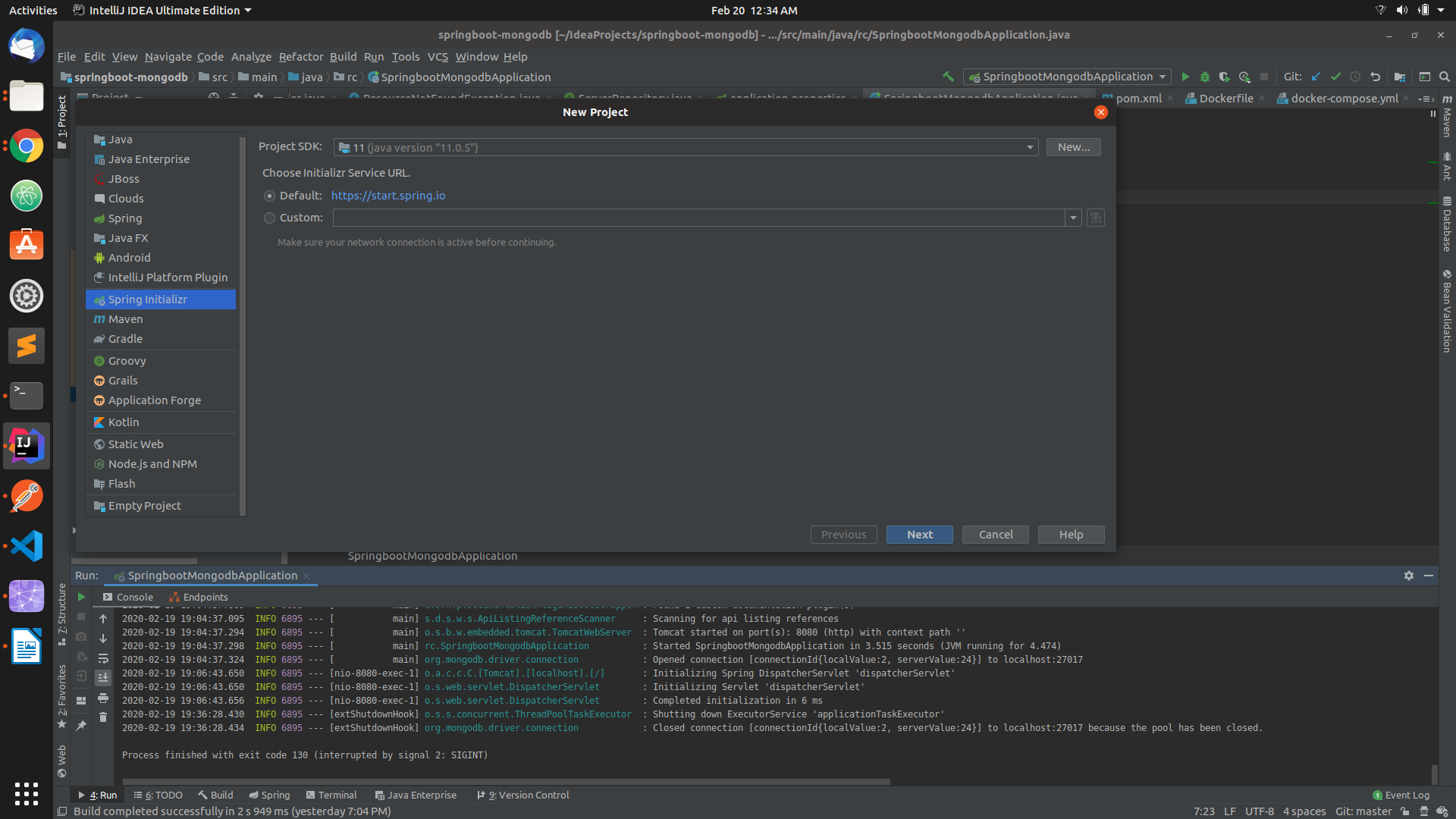1456x819 pixels.
Task: Open the https://start.spring.io link
Action: 388,196
